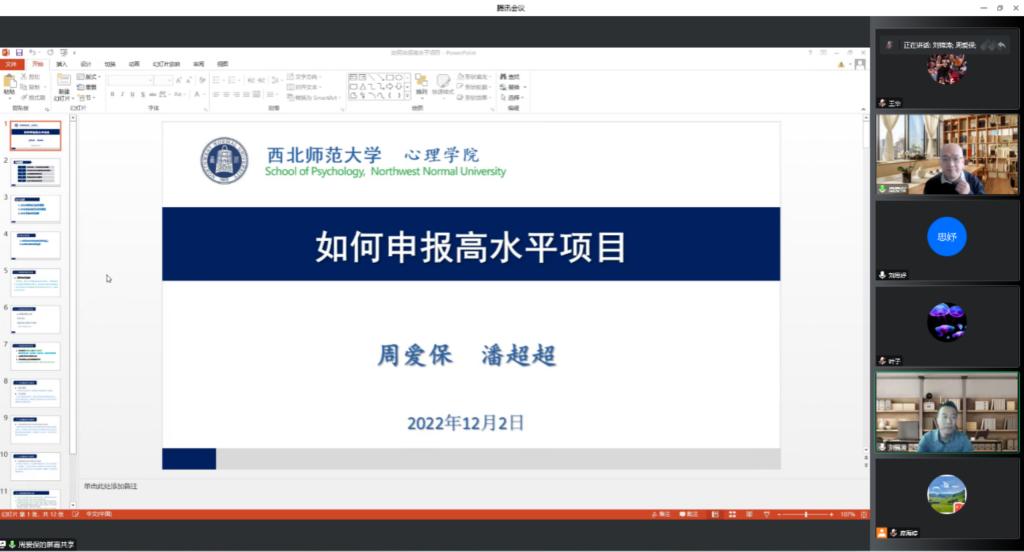
Task: Click the Save icon in quick access toolbar
Action: click(x=18, y=52)
